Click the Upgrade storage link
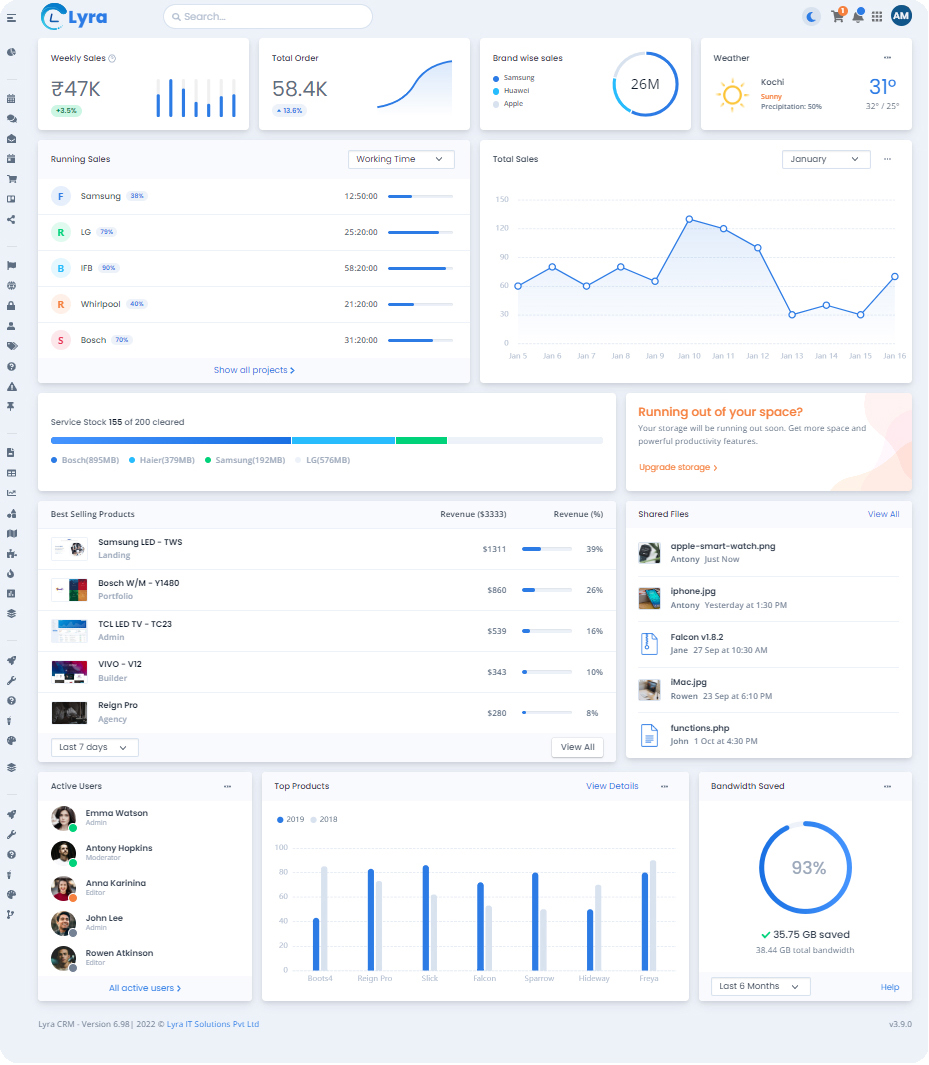The height and width of the screenshot is (1065, 929). click(678, 467)
